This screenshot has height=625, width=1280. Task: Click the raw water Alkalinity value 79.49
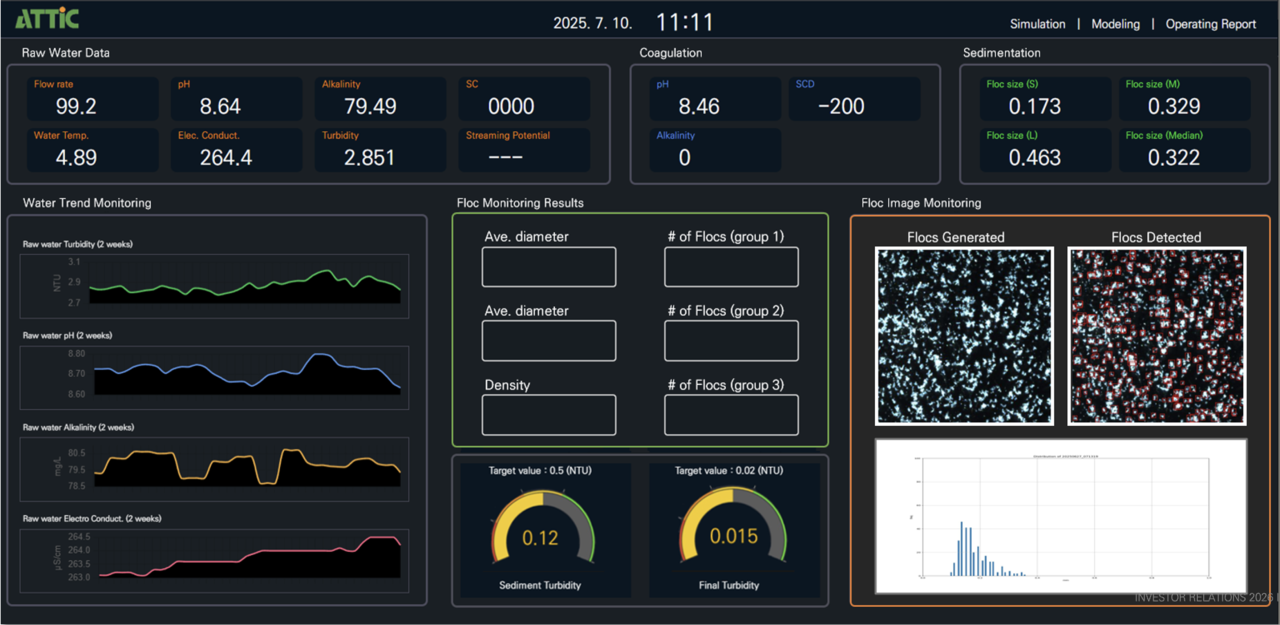[x=370, y=106]
